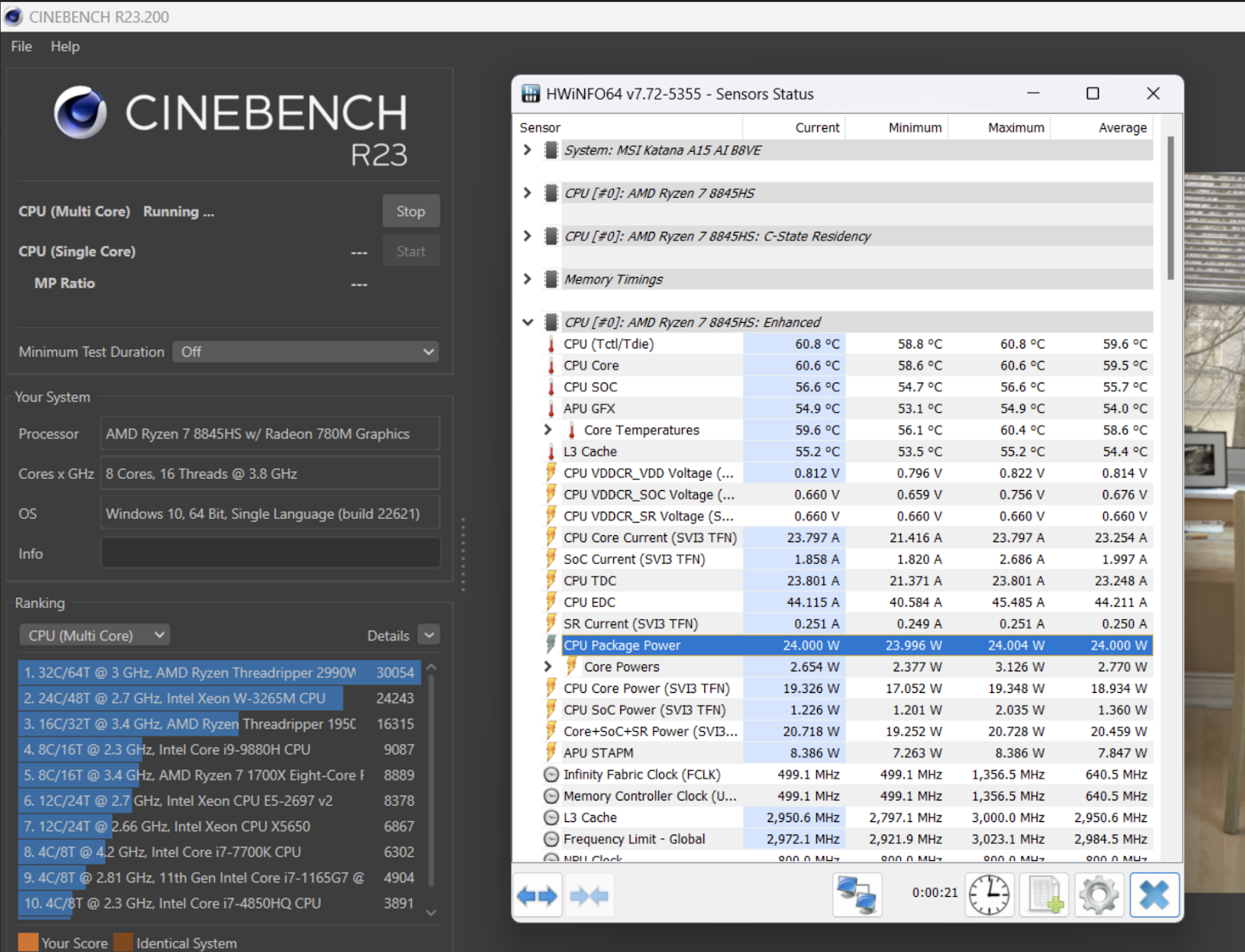The height and width of the screenshot is (952, 1245).
Task: Select the Intel Xeon W-3265M ranking entry
Action: pos(219,698)
